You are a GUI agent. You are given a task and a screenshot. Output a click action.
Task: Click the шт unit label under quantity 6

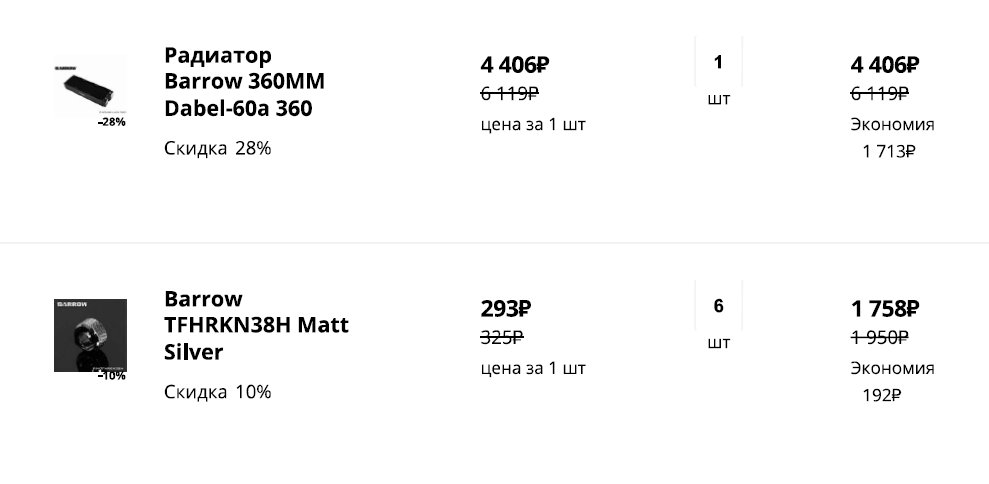[x=718, y=343]
